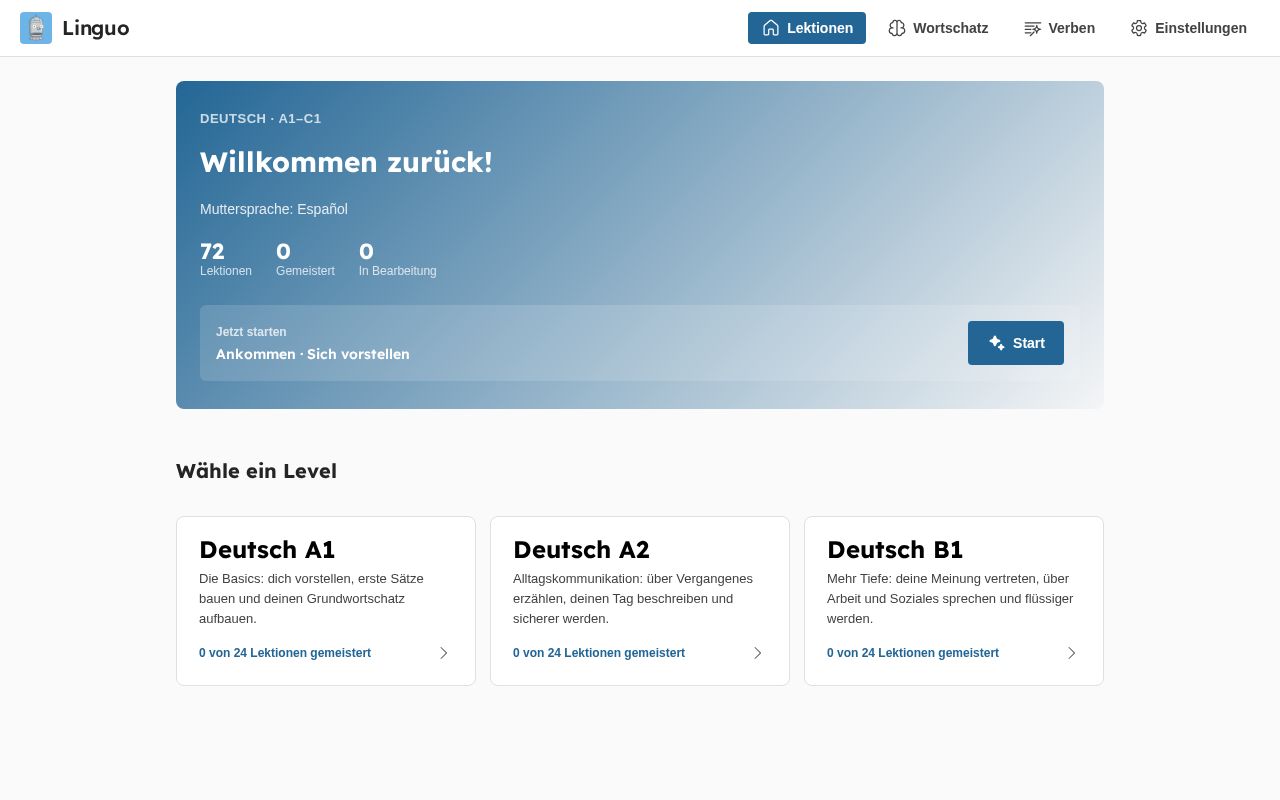
Task: Click the A1 description starting 'Die Basics'
Action: (x=312, y=599)
